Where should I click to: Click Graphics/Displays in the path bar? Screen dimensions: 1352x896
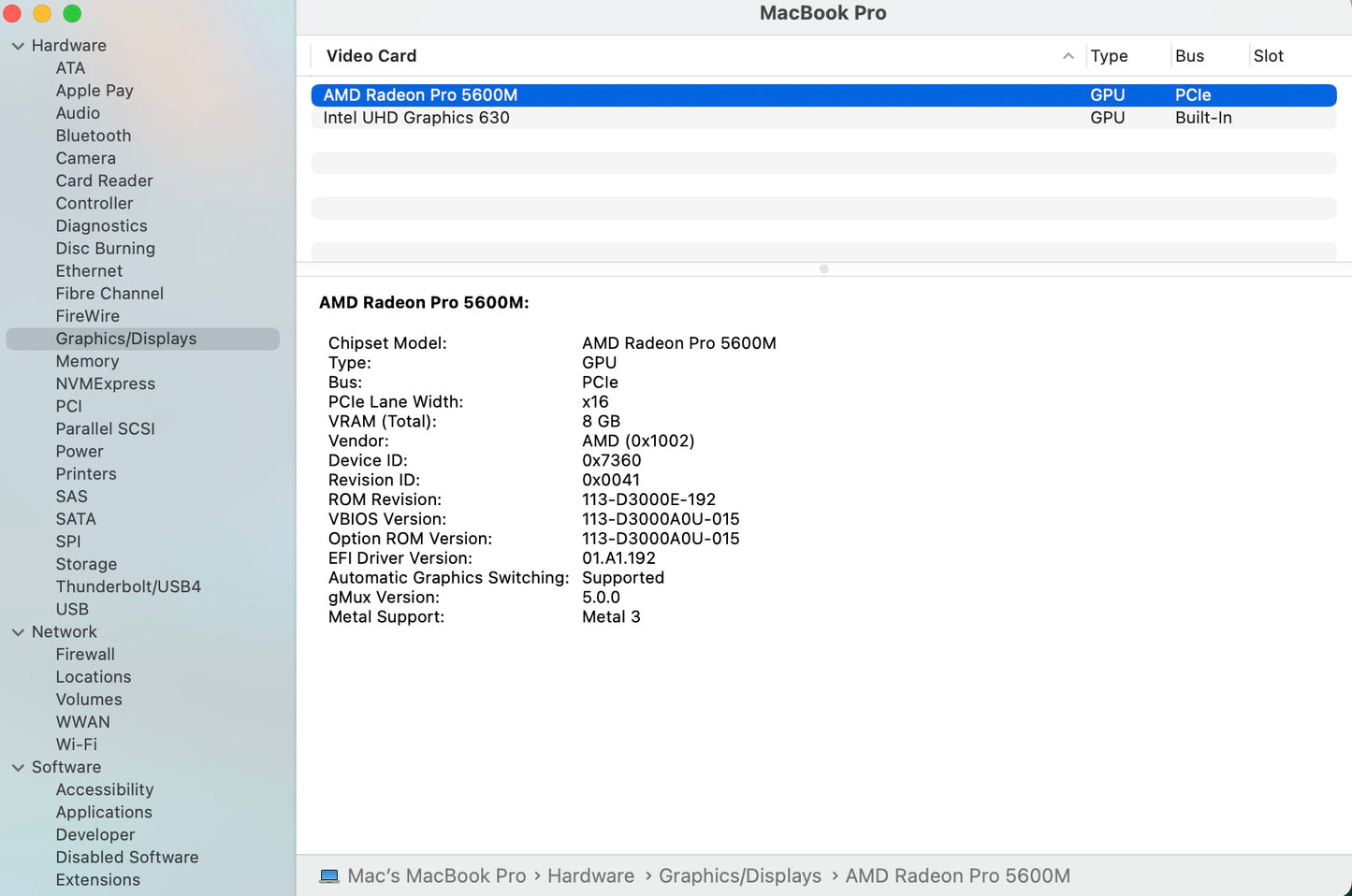(x=739, y=876)
